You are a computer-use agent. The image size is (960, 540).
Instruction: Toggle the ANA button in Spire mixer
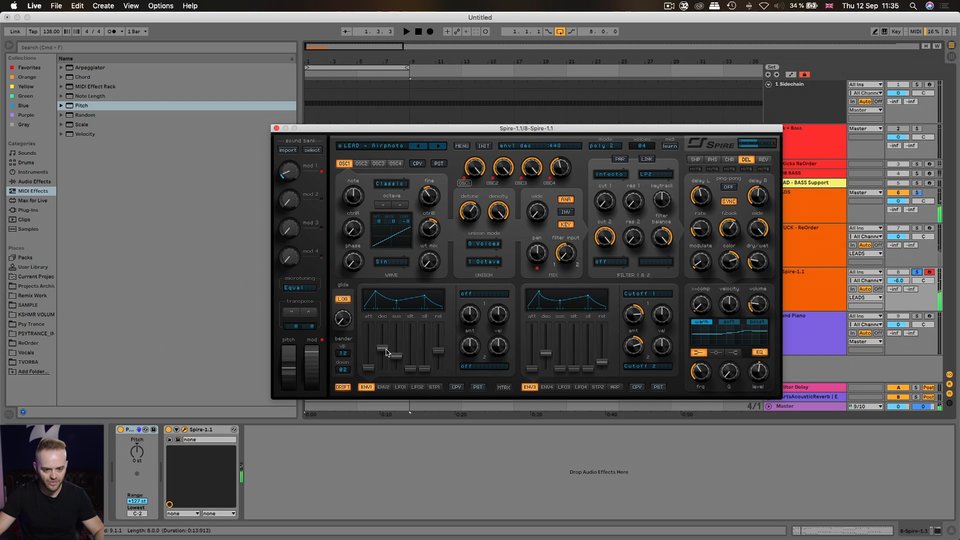click(565, 199)
